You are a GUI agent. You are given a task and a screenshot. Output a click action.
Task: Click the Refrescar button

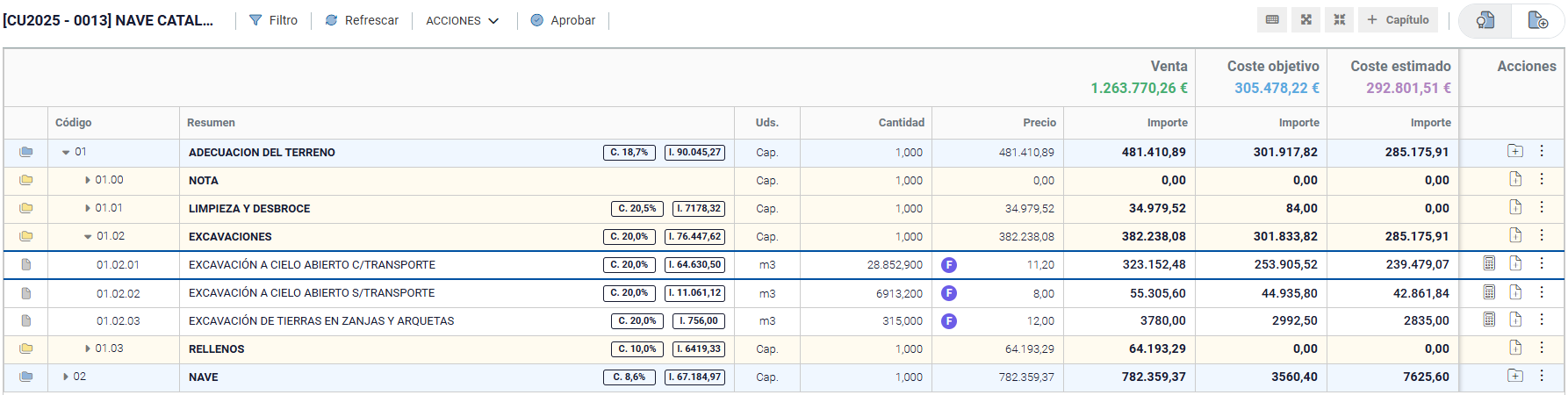[361, 20]
